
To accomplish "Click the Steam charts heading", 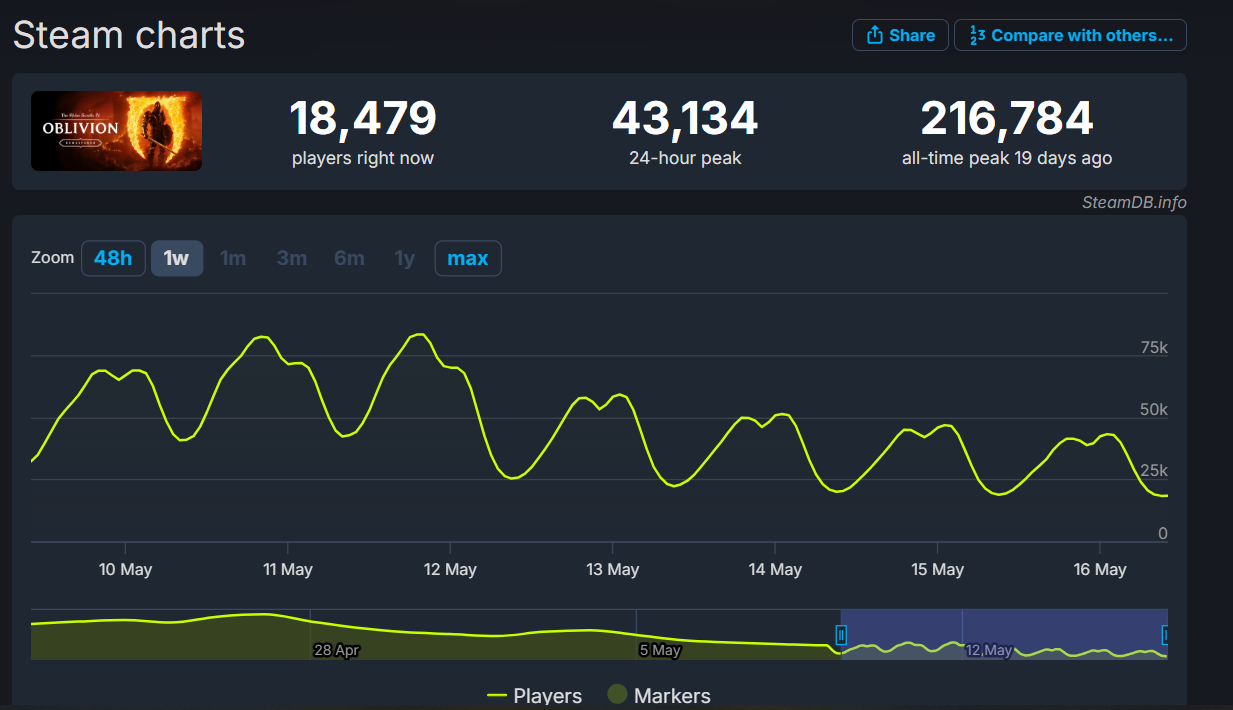I will [129, 35].
